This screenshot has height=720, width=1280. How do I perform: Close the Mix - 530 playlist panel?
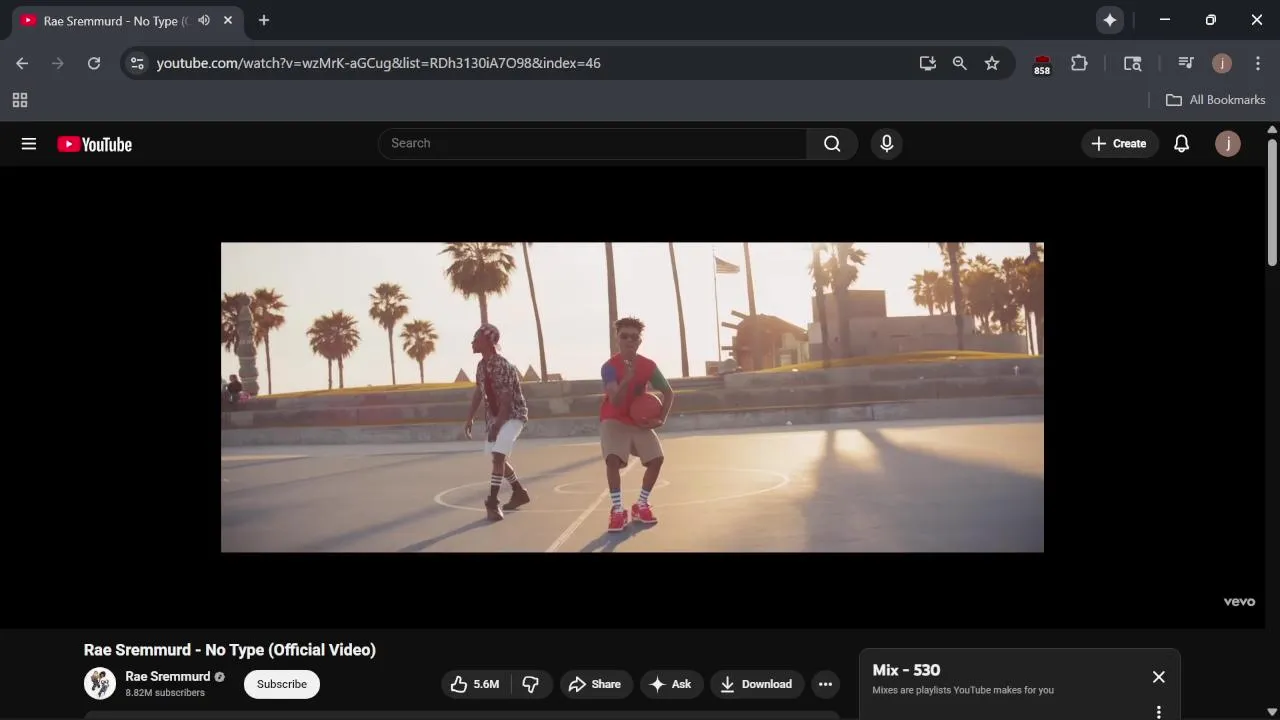(x=1159, y=677)
